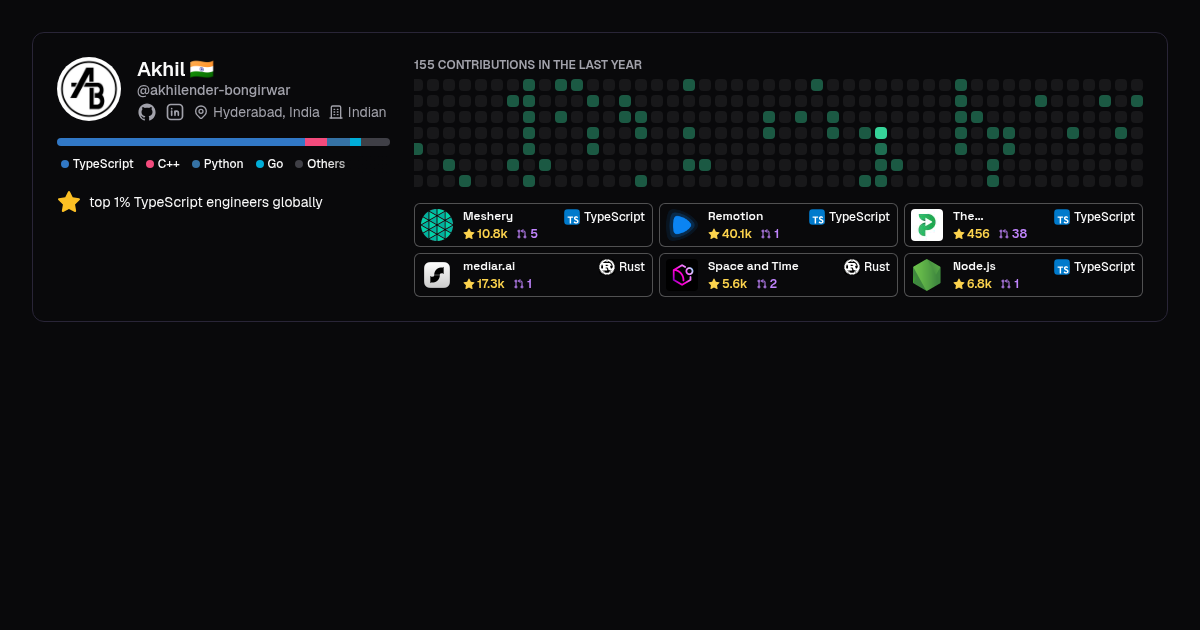The image size is (1200, 630).
Task: Click the 5.6k star count
Action: 734,284
